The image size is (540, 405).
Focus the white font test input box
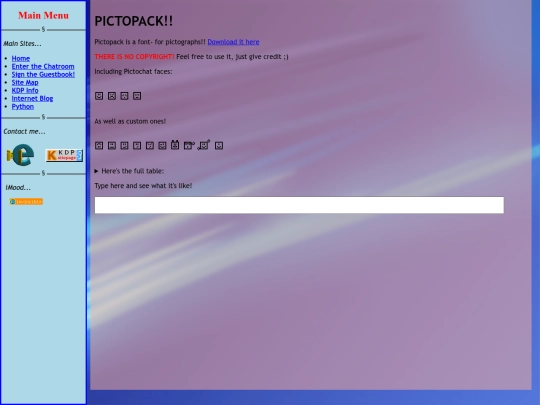pyautogui.click(x=299, y=205)
